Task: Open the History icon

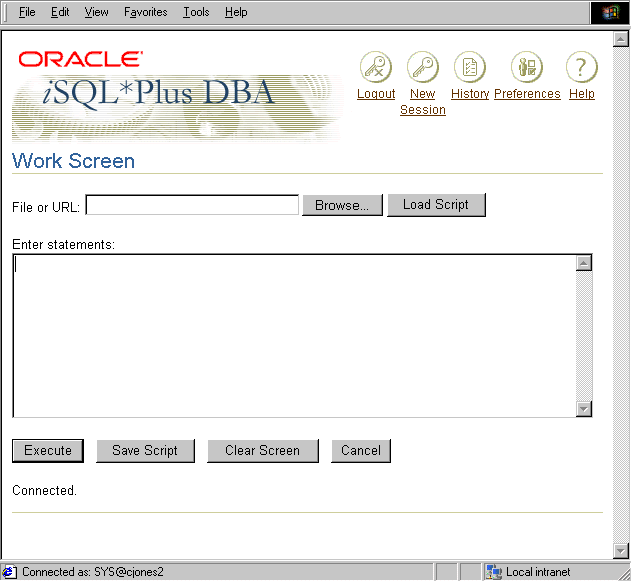Action: pyautogui.click(x=469, y=68)
